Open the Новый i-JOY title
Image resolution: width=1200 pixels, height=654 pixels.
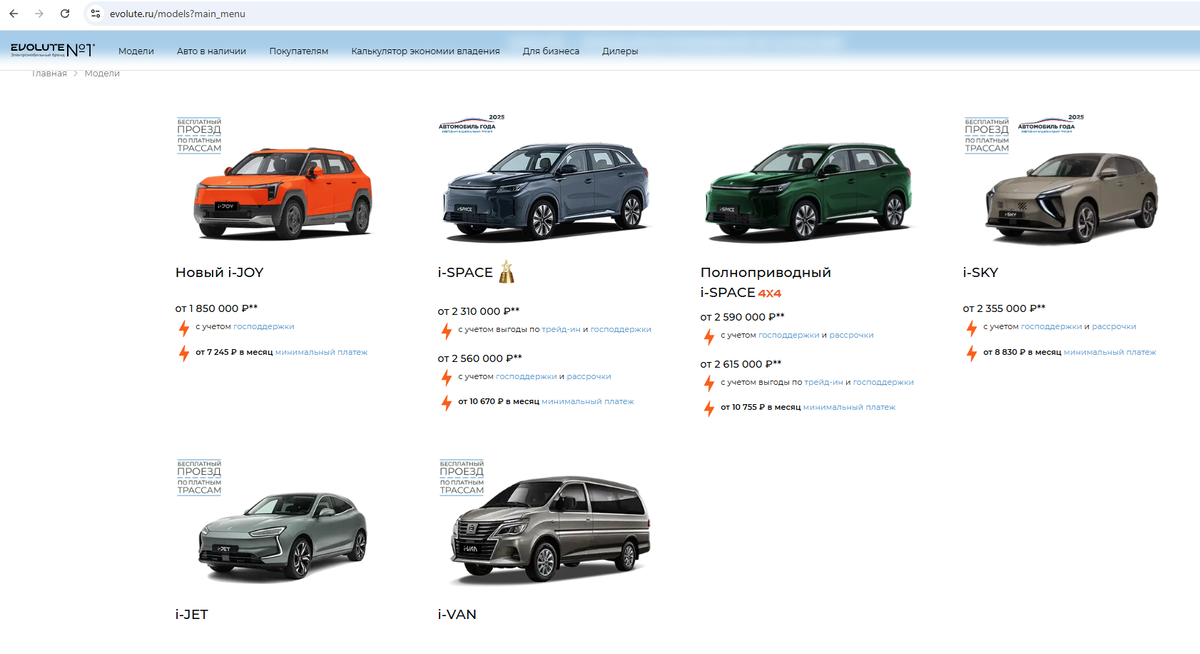pos(219,272)
